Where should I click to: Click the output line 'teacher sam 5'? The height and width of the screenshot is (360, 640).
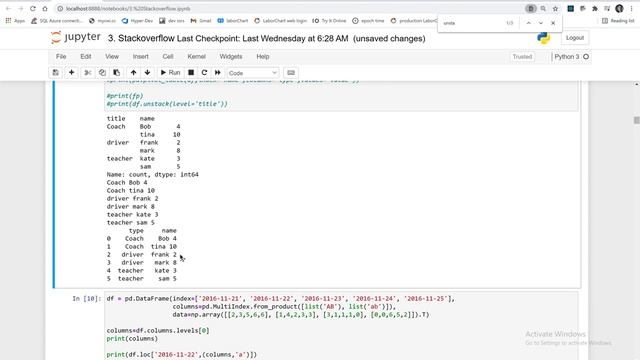pyautogui.click(x=131, y=223)
